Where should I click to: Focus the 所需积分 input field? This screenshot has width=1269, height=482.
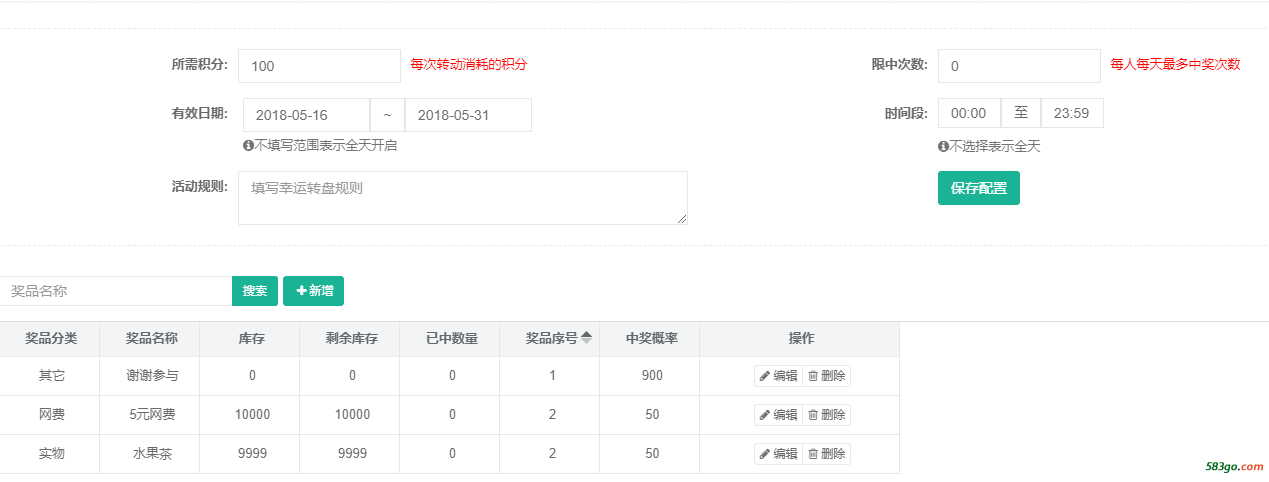[x=319, y=66]
